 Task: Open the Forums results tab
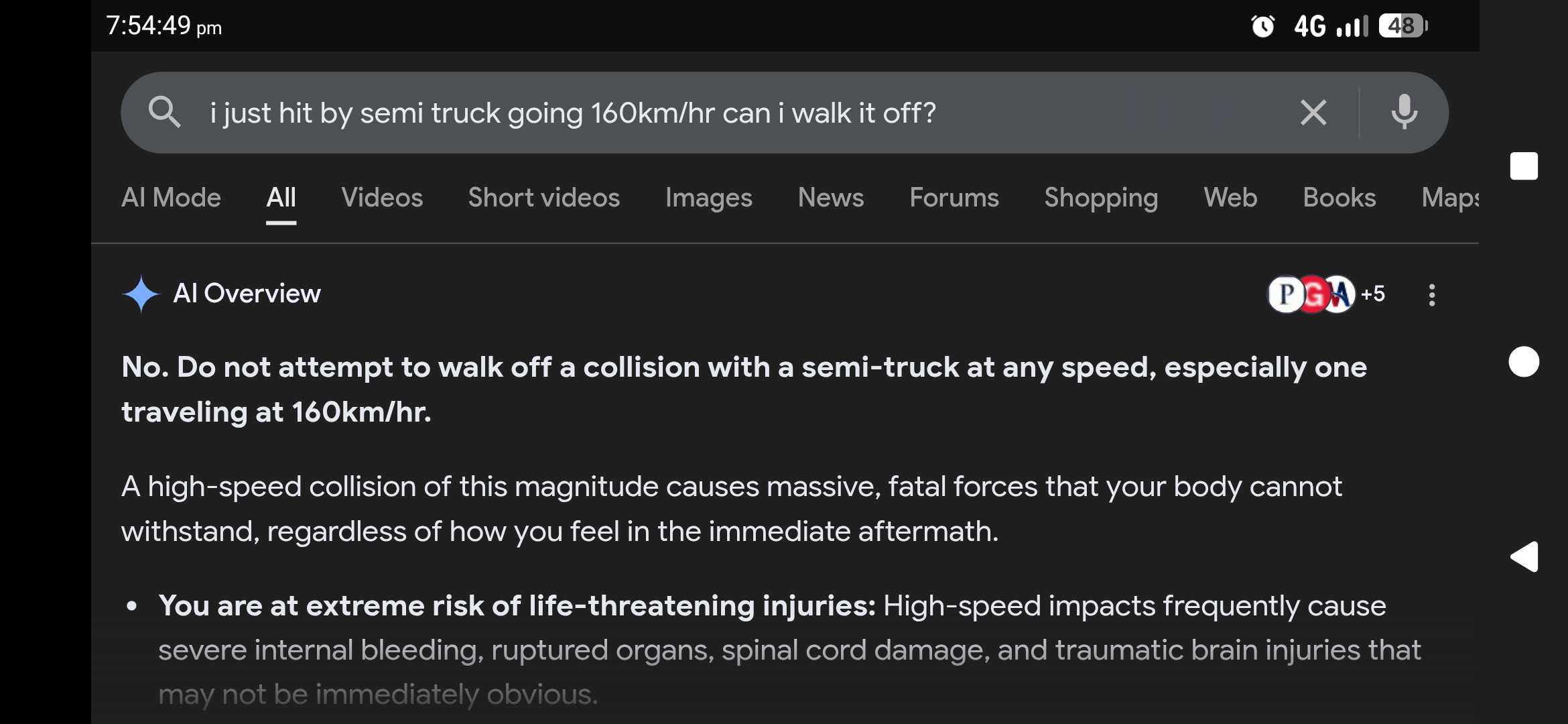[x=954, y=198]
